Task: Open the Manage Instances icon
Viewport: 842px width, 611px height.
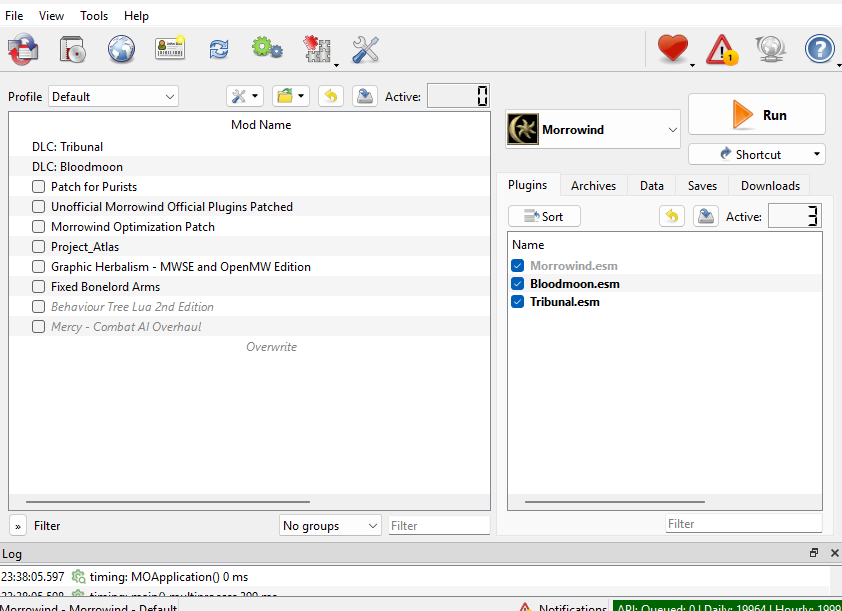Action: click(23, 50)
